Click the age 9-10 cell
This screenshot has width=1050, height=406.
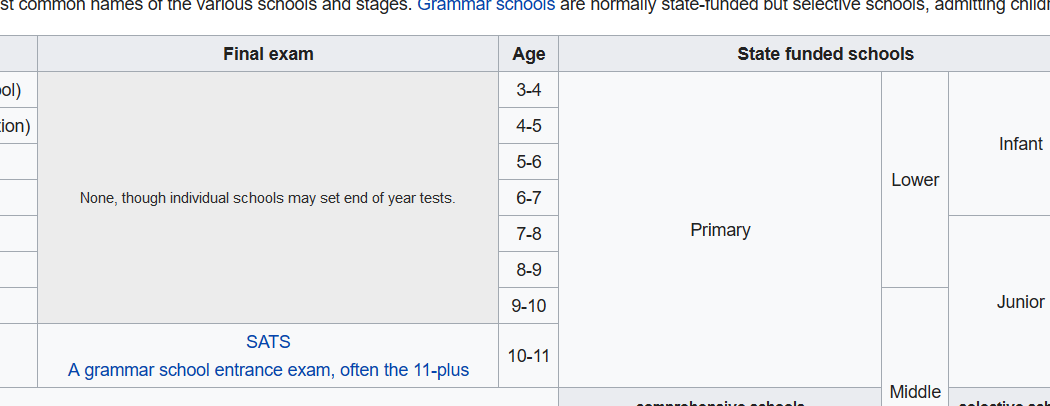[528, 306]
